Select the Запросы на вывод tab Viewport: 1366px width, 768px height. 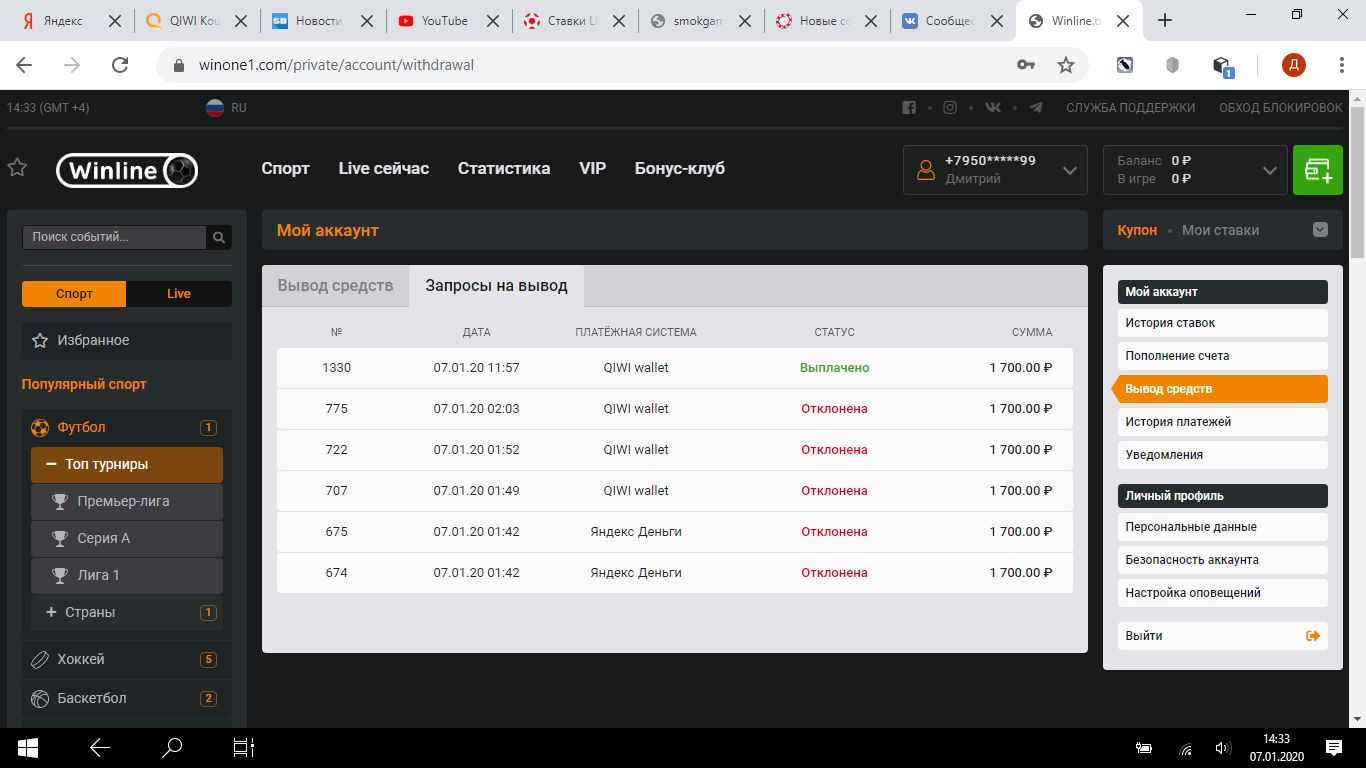[496, 286]
